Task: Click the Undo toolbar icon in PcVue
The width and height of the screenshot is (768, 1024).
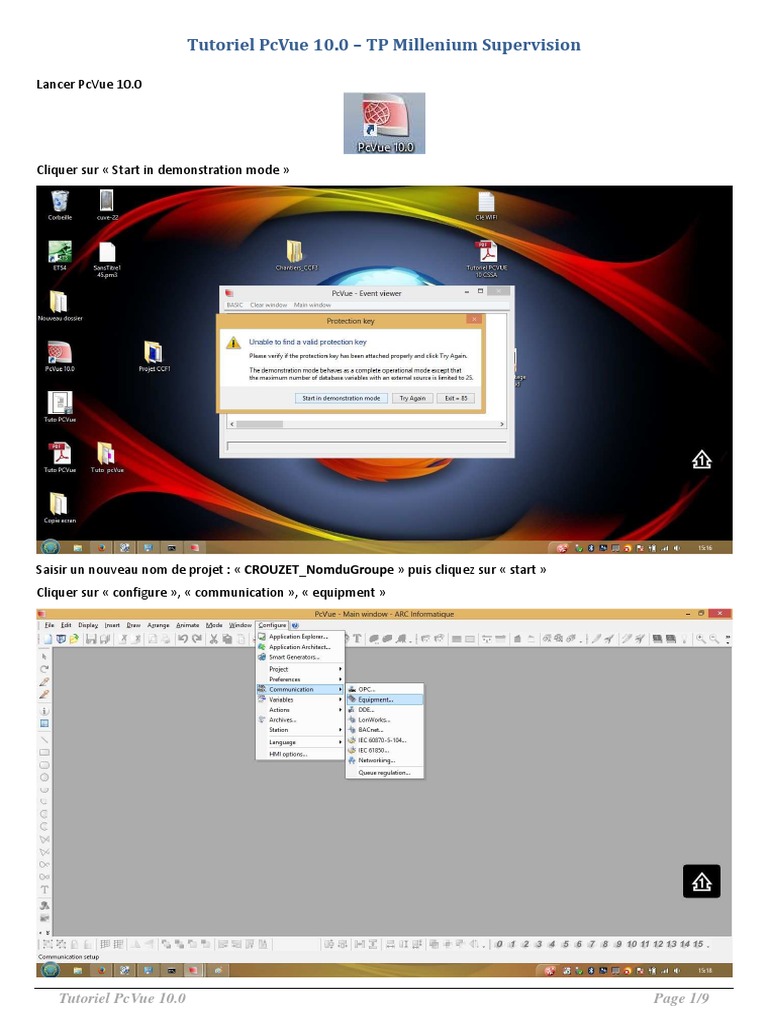Action: coord(183,639)
